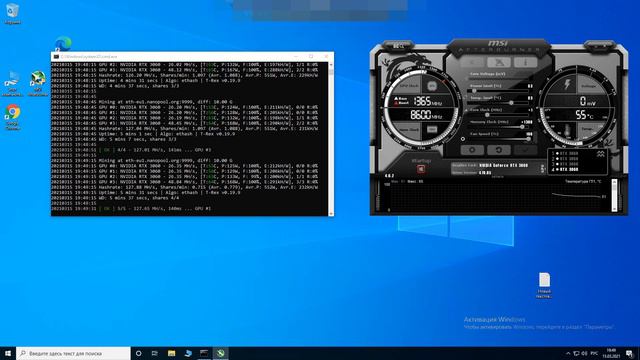This screenshot has width=640, height=360.
Task: Toggle the power and temp limit link icon
Action: (x=466, y=97)
